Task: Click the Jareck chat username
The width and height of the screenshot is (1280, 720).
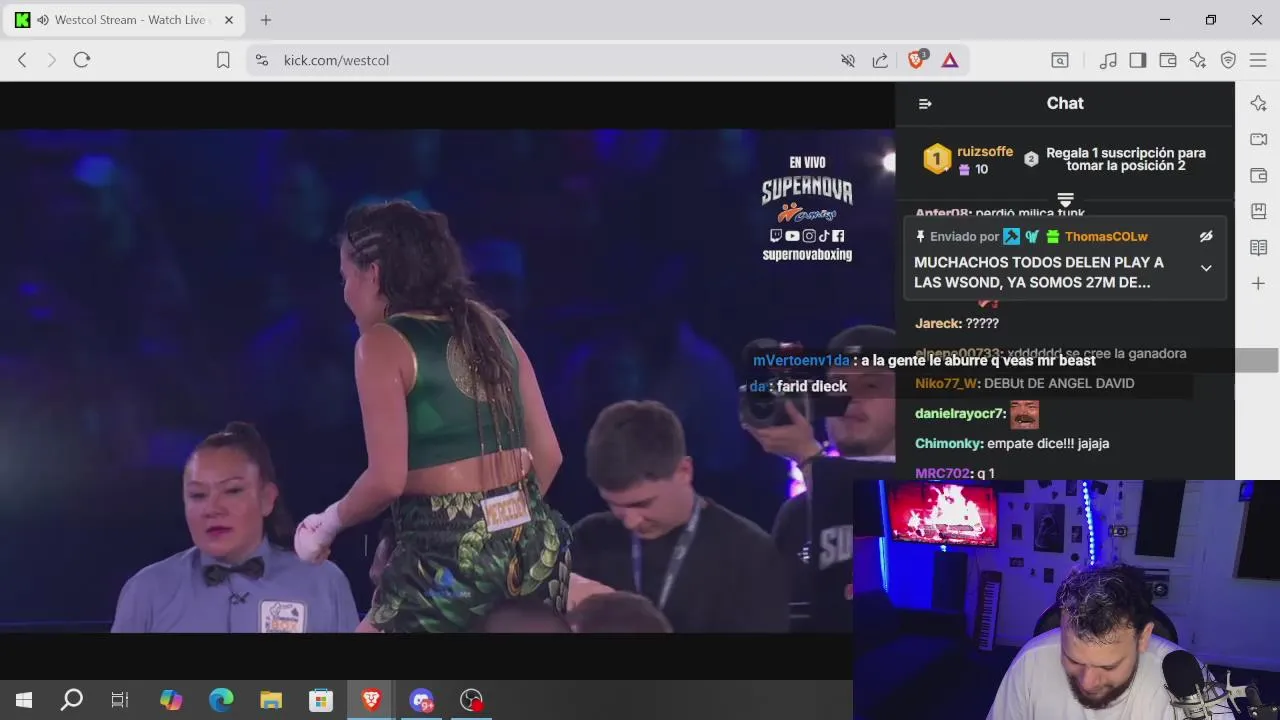Action: 938,323
